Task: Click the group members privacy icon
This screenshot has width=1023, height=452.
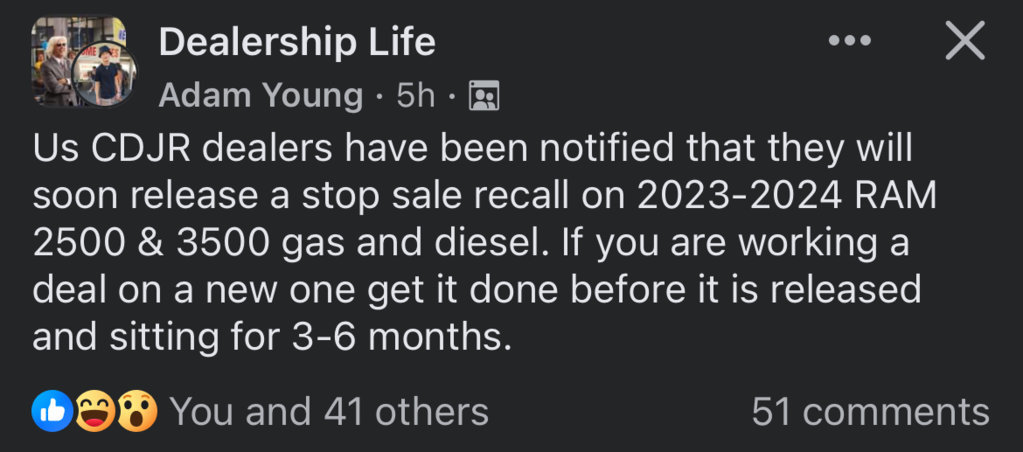Action: [x=484, y=96]
